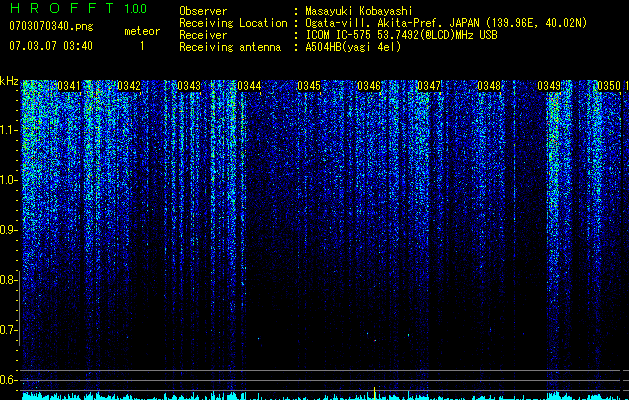The width and height of the screenshot is (629, 400).
Task: Click the 0343 time marker
Action: [189, 86]
